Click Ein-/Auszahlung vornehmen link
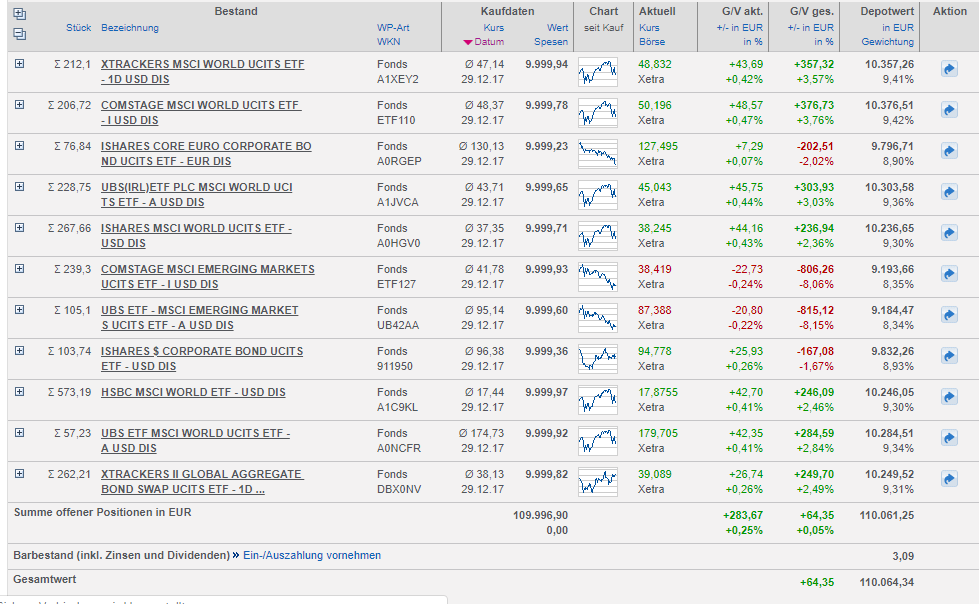Screen dimensions: 979x604 312,555
